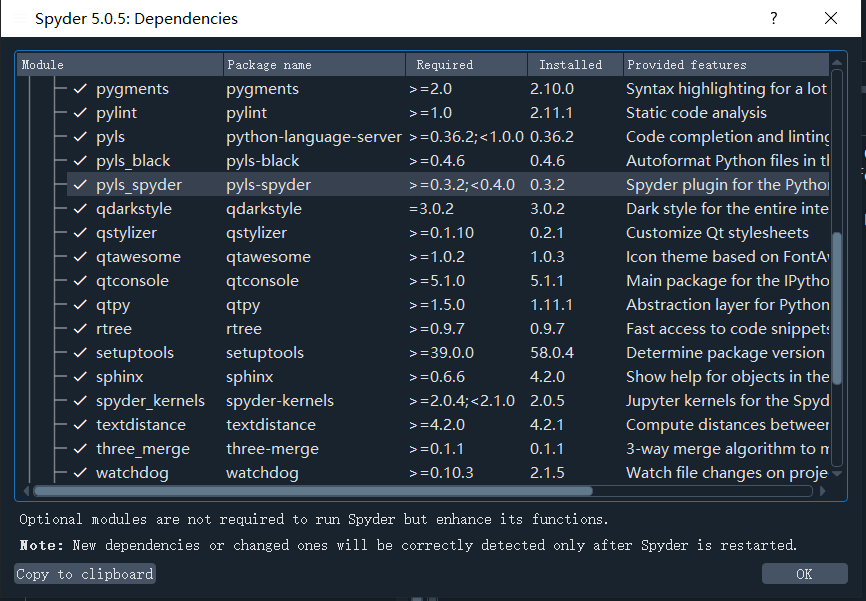Click the help question mark in title bar
Image resolution: width=866 pixels, height=601 pixels.
tap(774, 18)
